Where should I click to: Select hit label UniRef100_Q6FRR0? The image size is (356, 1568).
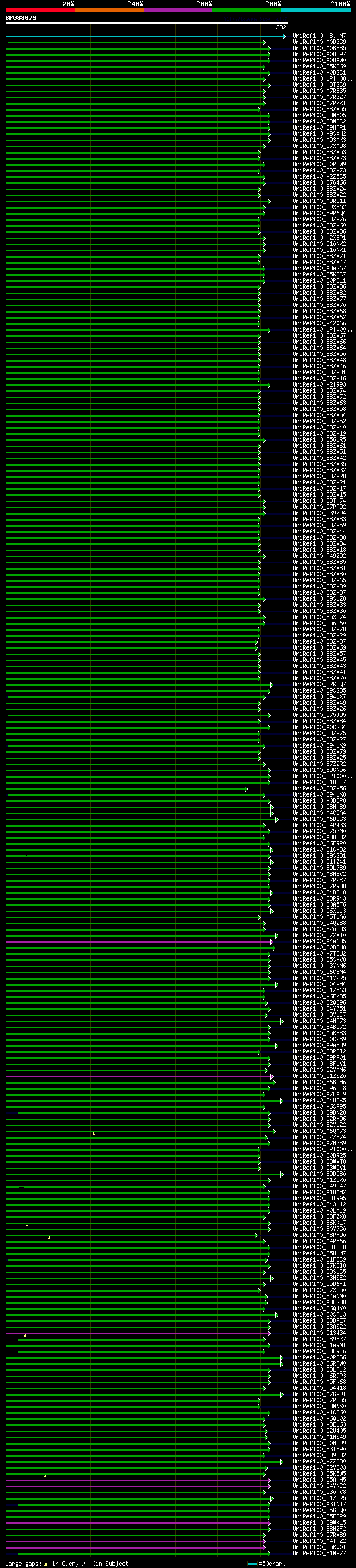(319, 844)
